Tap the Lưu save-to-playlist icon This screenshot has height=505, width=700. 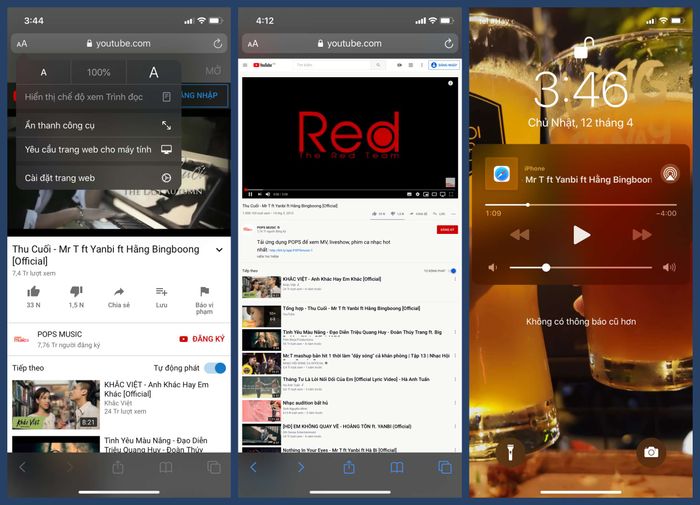pyautogui.click(x=161, y=291)
